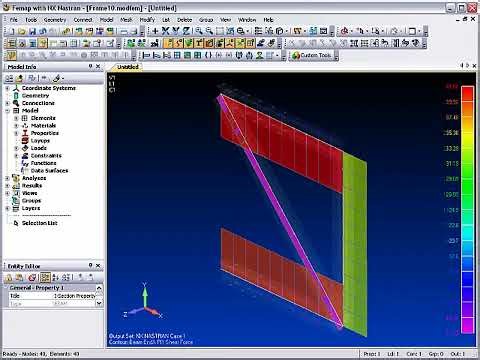
Task: Click the brush icon in Model Info toolbar
Action: pyautogui.click(x=57, y=79)
